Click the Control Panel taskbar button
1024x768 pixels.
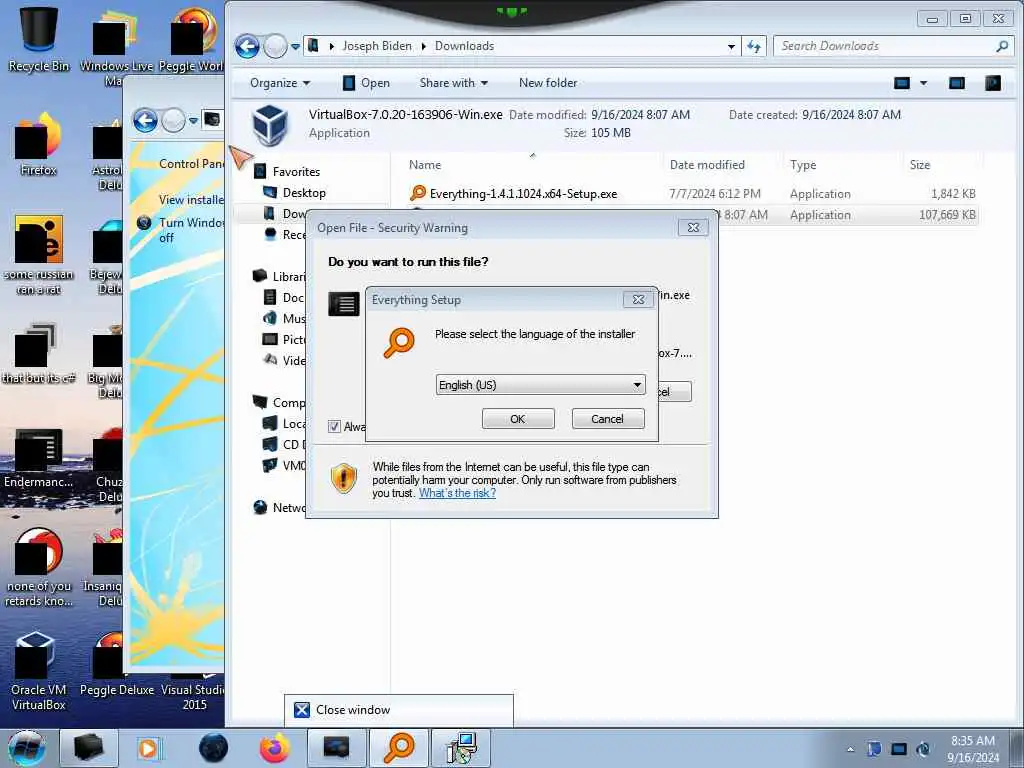click(336, 748)
